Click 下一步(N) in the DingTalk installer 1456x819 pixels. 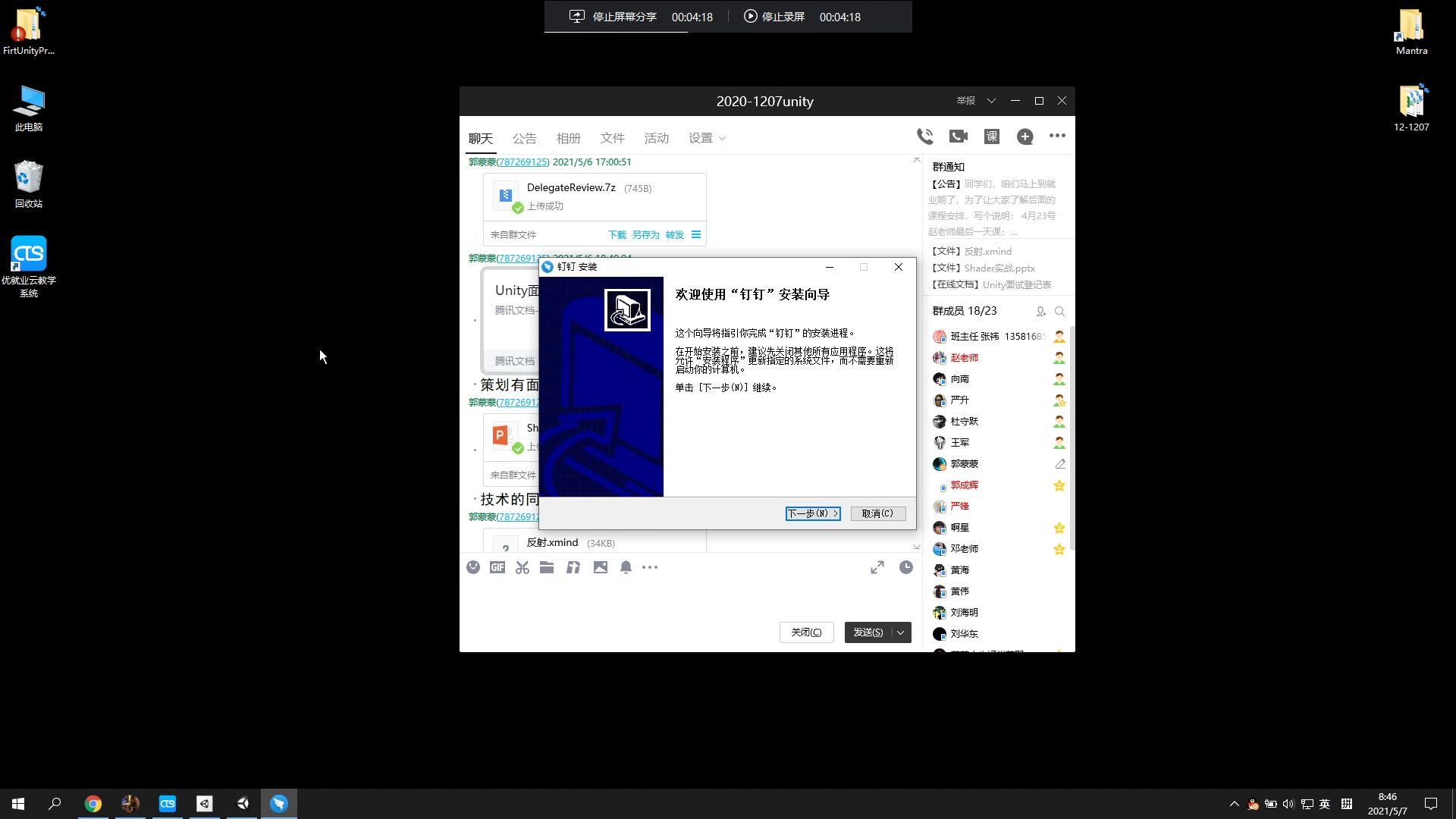tap(813, 513)
